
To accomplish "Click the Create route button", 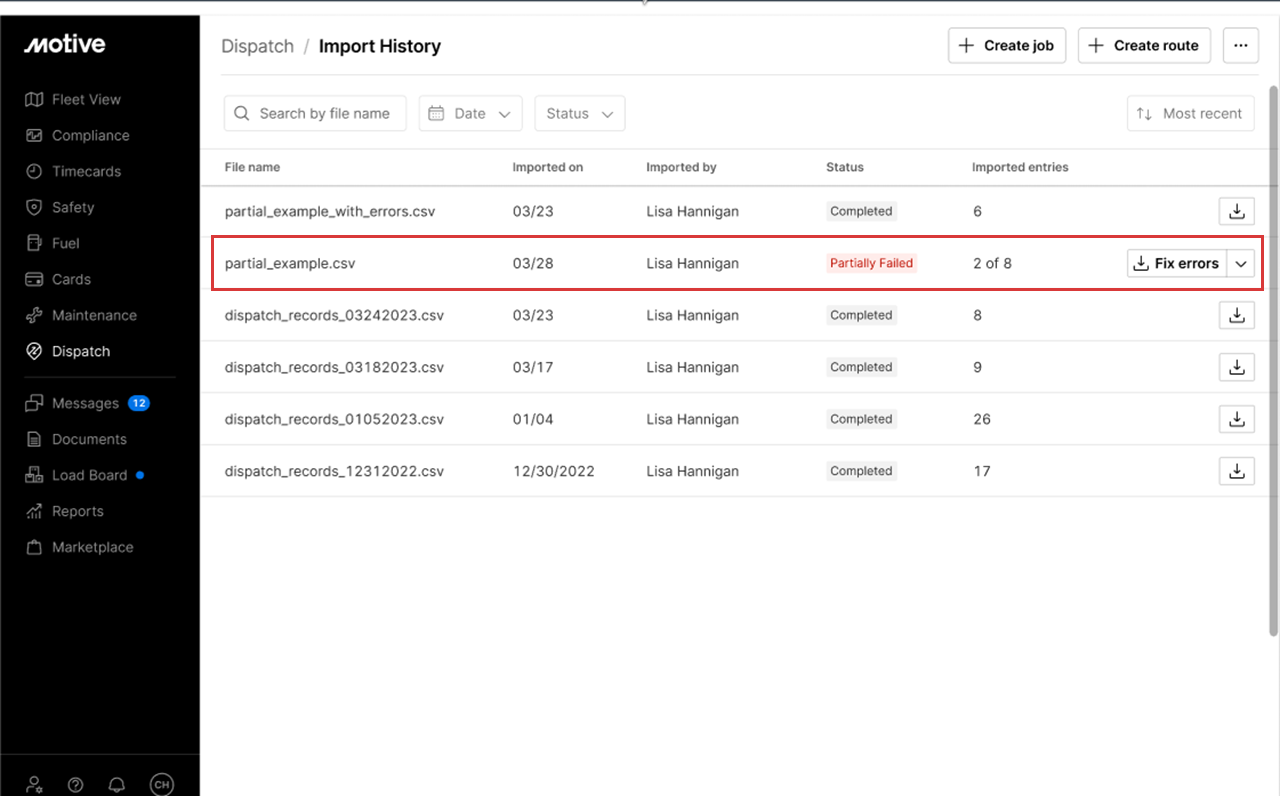I will (x=1144, y=45).
